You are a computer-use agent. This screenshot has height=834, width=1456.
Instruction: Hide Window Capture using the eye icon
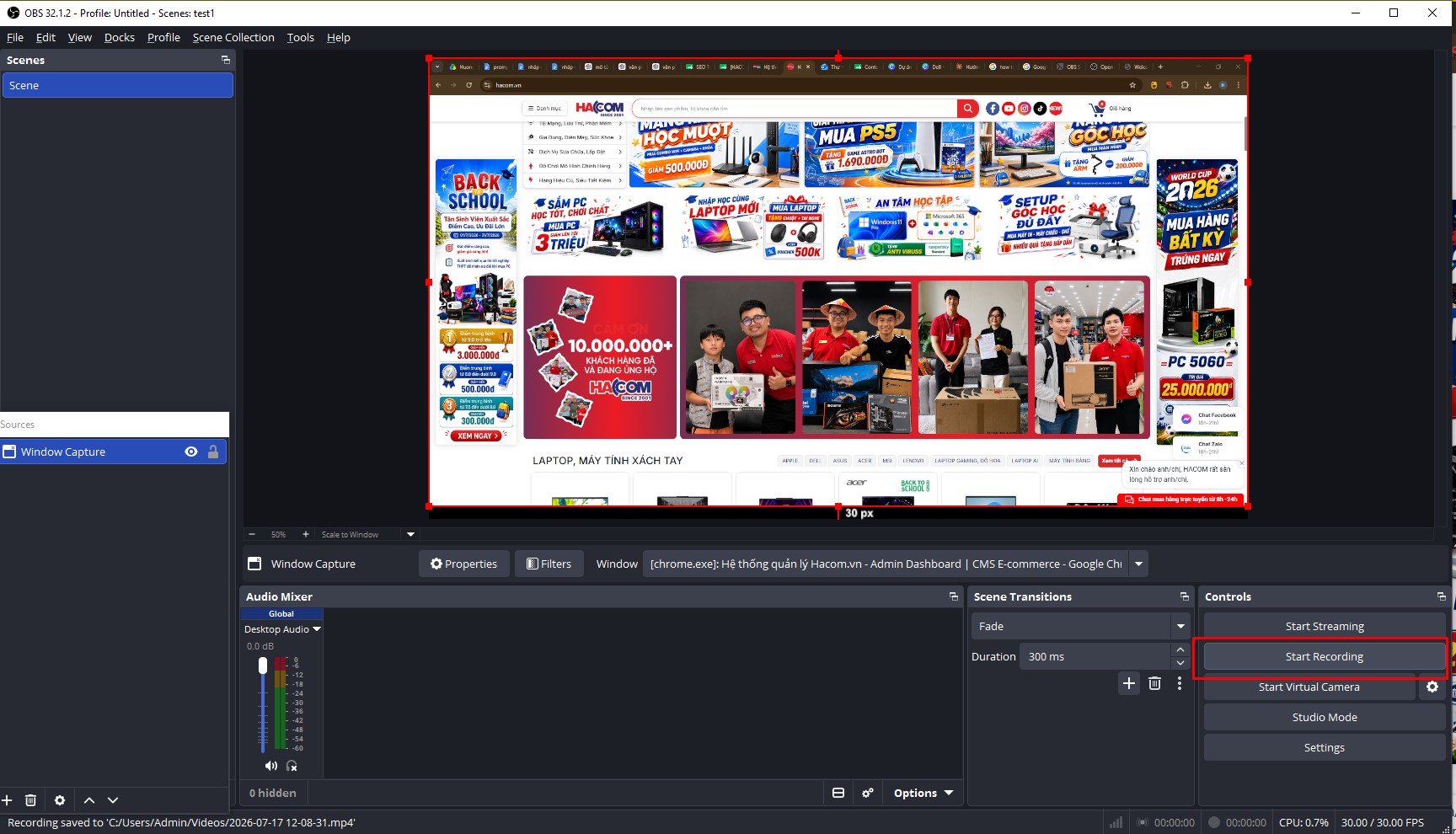click(x=191, y=452)
